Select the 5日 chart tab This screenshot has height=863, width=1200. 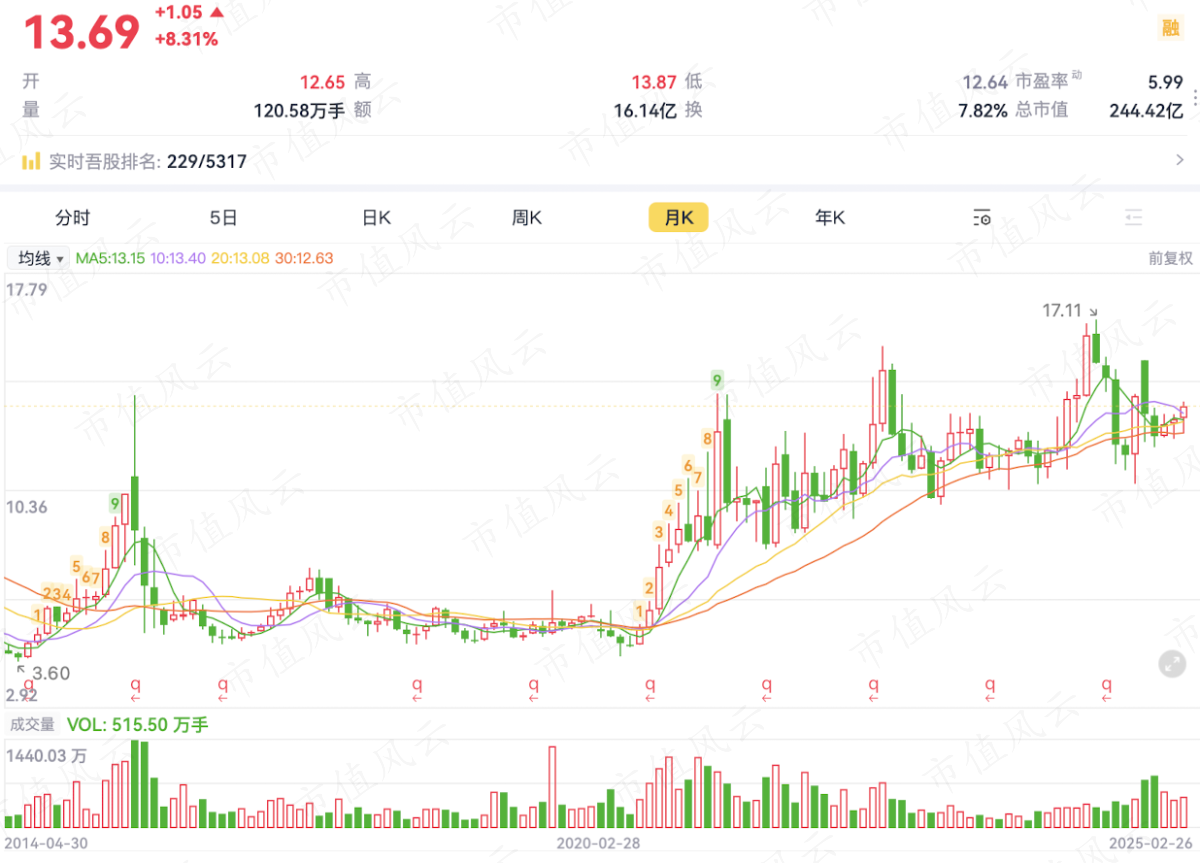pyautogui.click(x=224, y=218)
